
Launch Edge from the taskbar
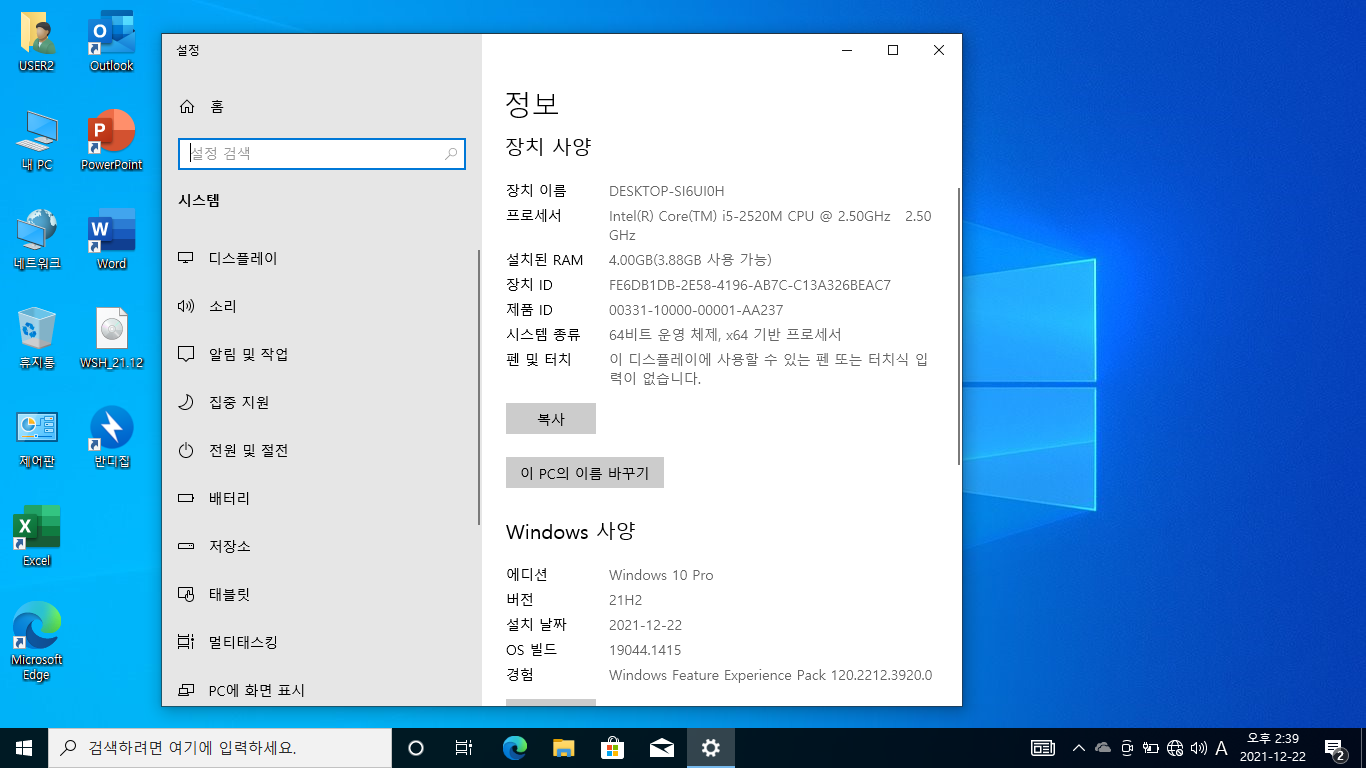(514, 748)
